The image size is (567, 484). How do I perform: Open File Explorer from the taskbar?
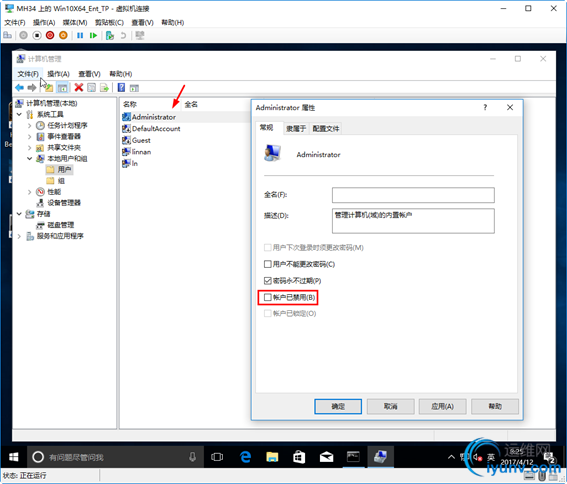point(272,457)
